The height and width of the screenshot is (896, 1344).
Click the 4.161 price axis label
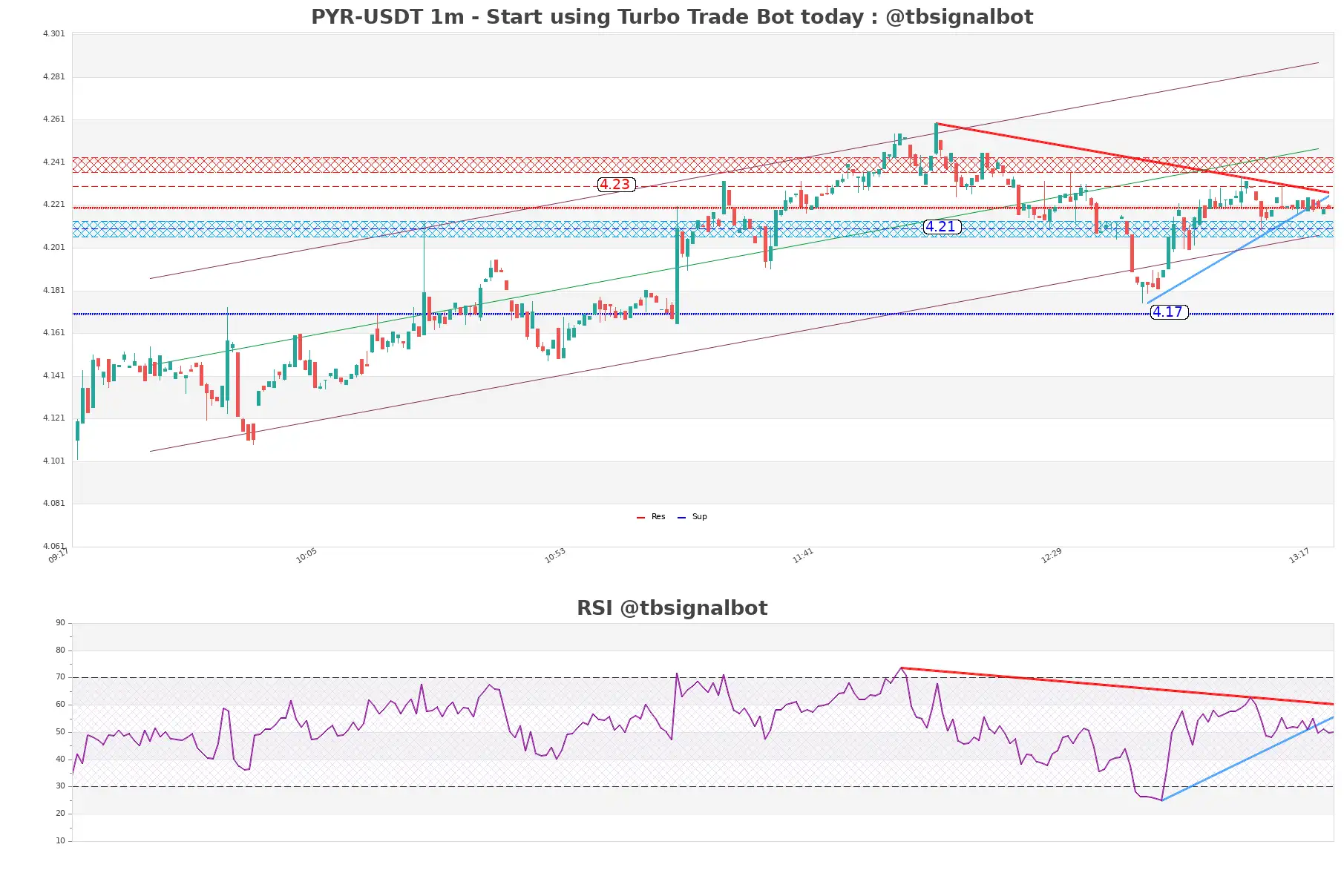53,332
